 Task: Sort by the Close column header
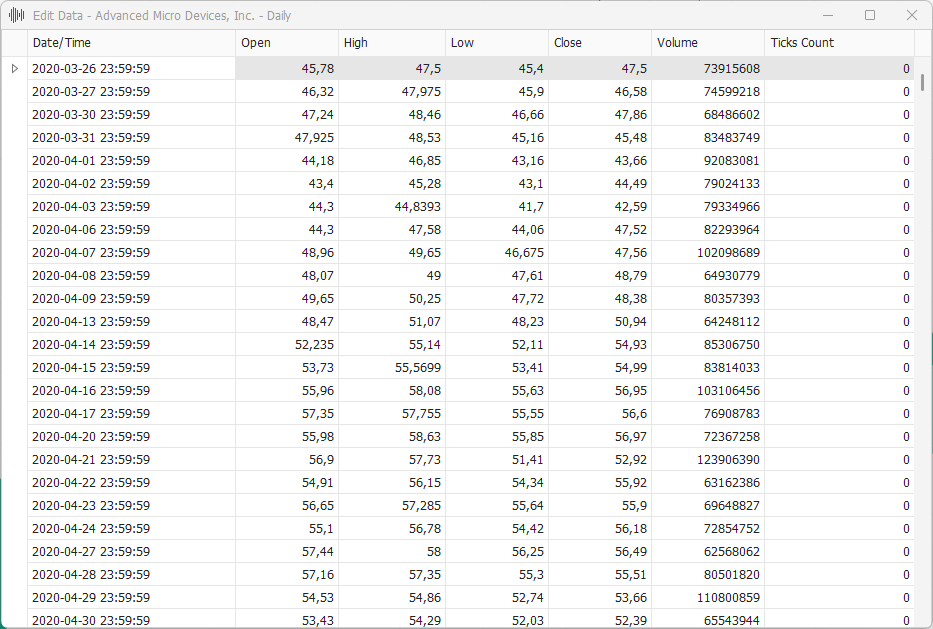tap(600, 43)
